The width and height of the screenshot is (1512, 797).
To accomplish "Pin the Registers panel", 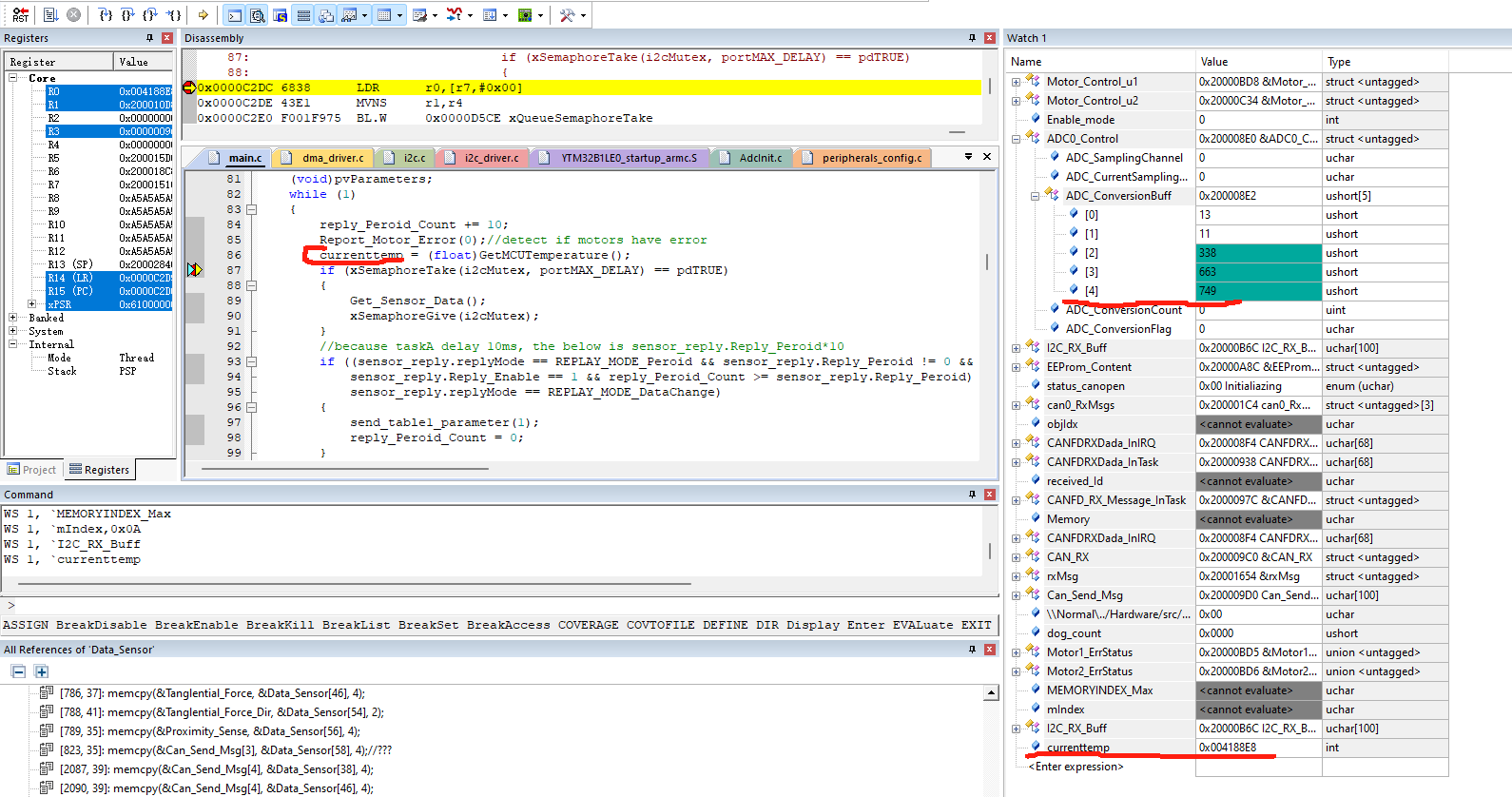I will [x=149, y=38].
